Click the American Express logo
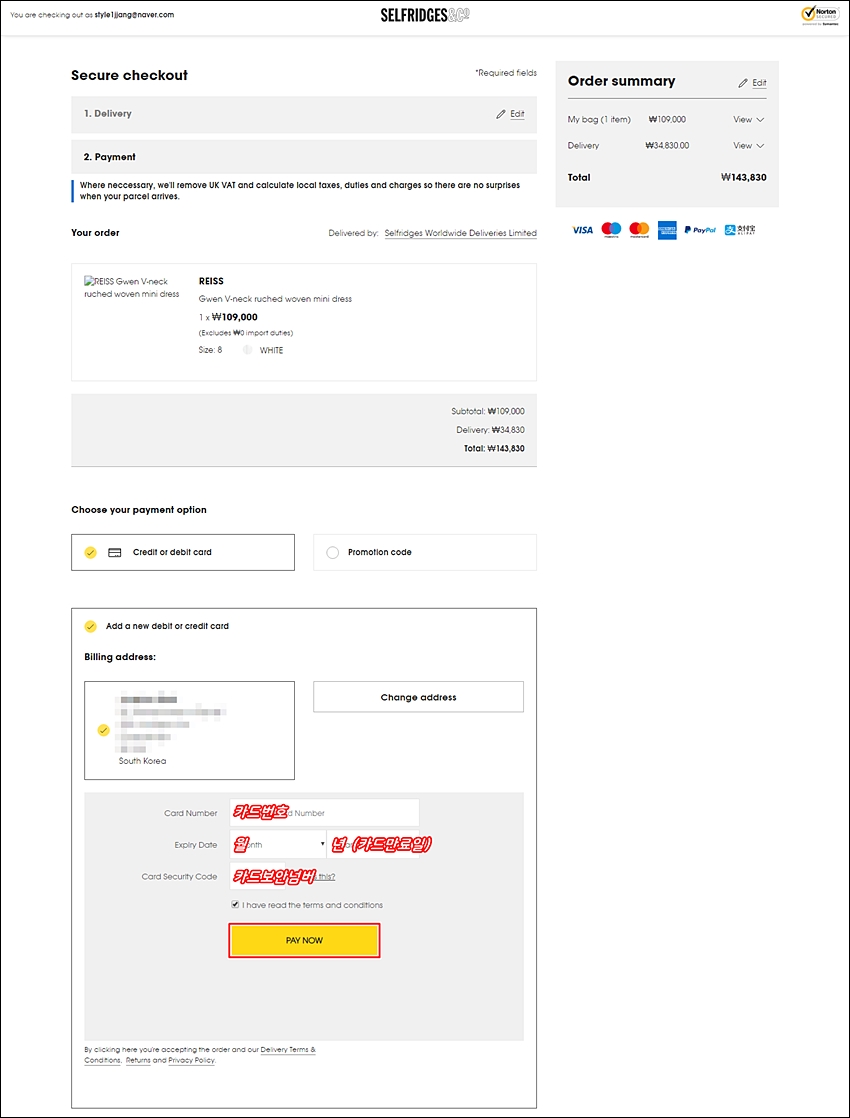The width and height of the screenshot is (850, 1118). click(x=667, y=230)
